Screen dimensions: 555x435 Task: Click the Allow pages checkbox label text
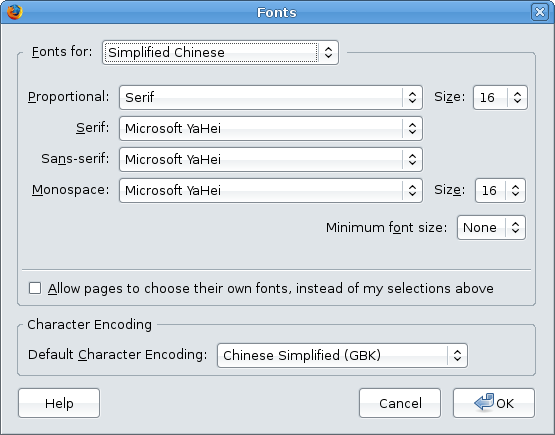pos(271,288)
